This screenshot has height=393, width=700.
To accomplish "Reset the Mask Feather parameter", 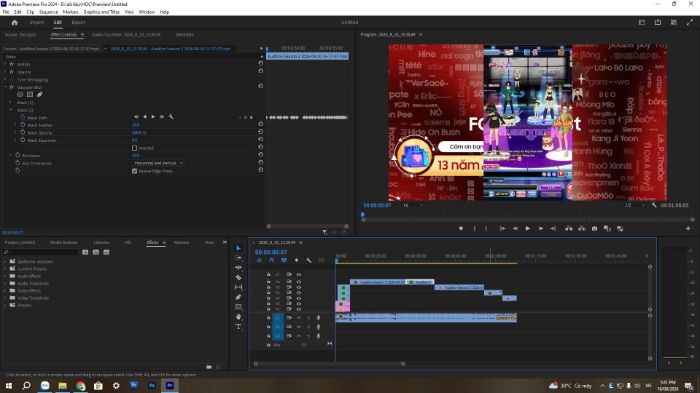I will 261,125.
